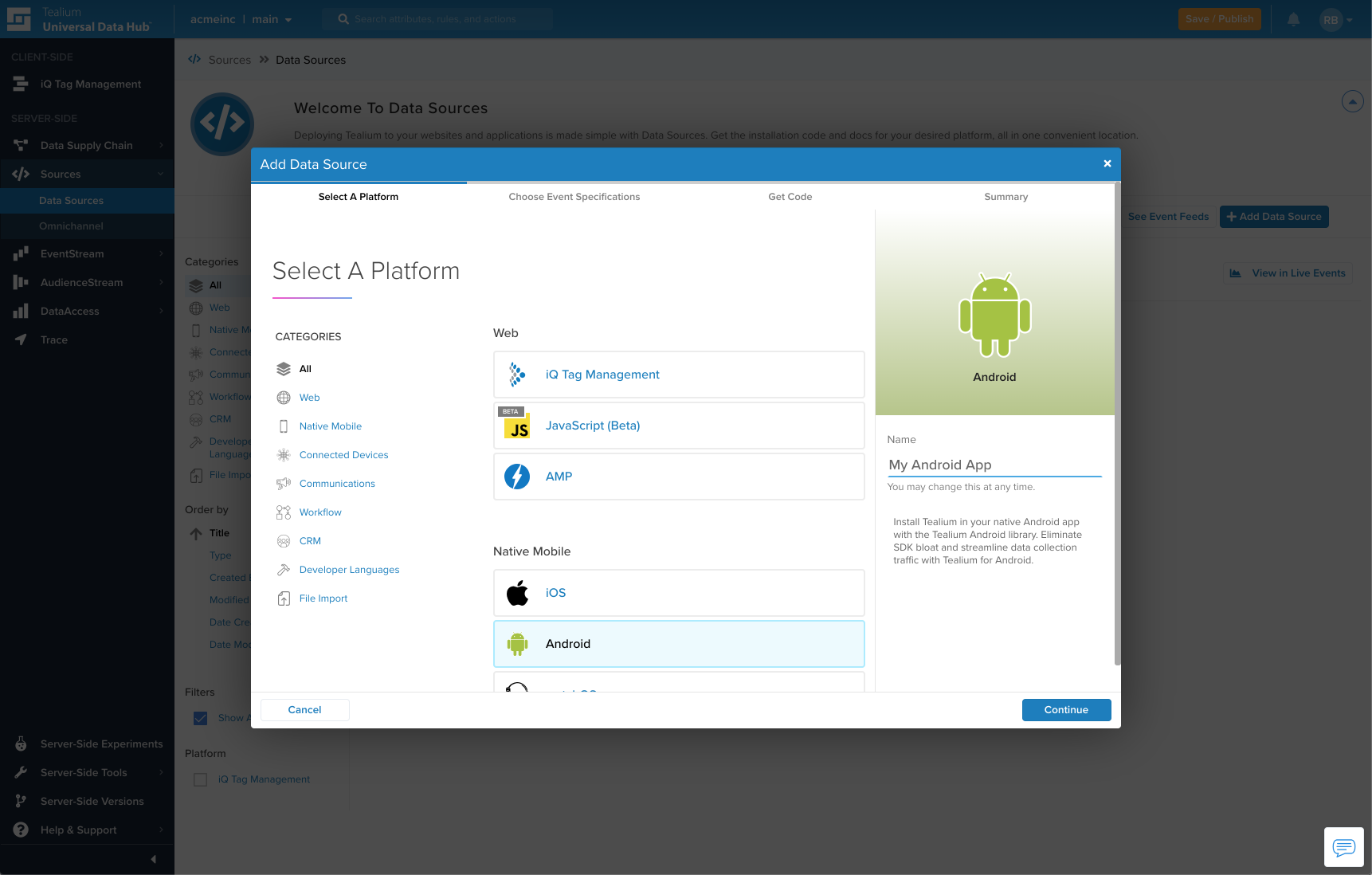Collapse the welcome banner arrow
The height and width of the screenshot is (875, 1372).
1353,101
